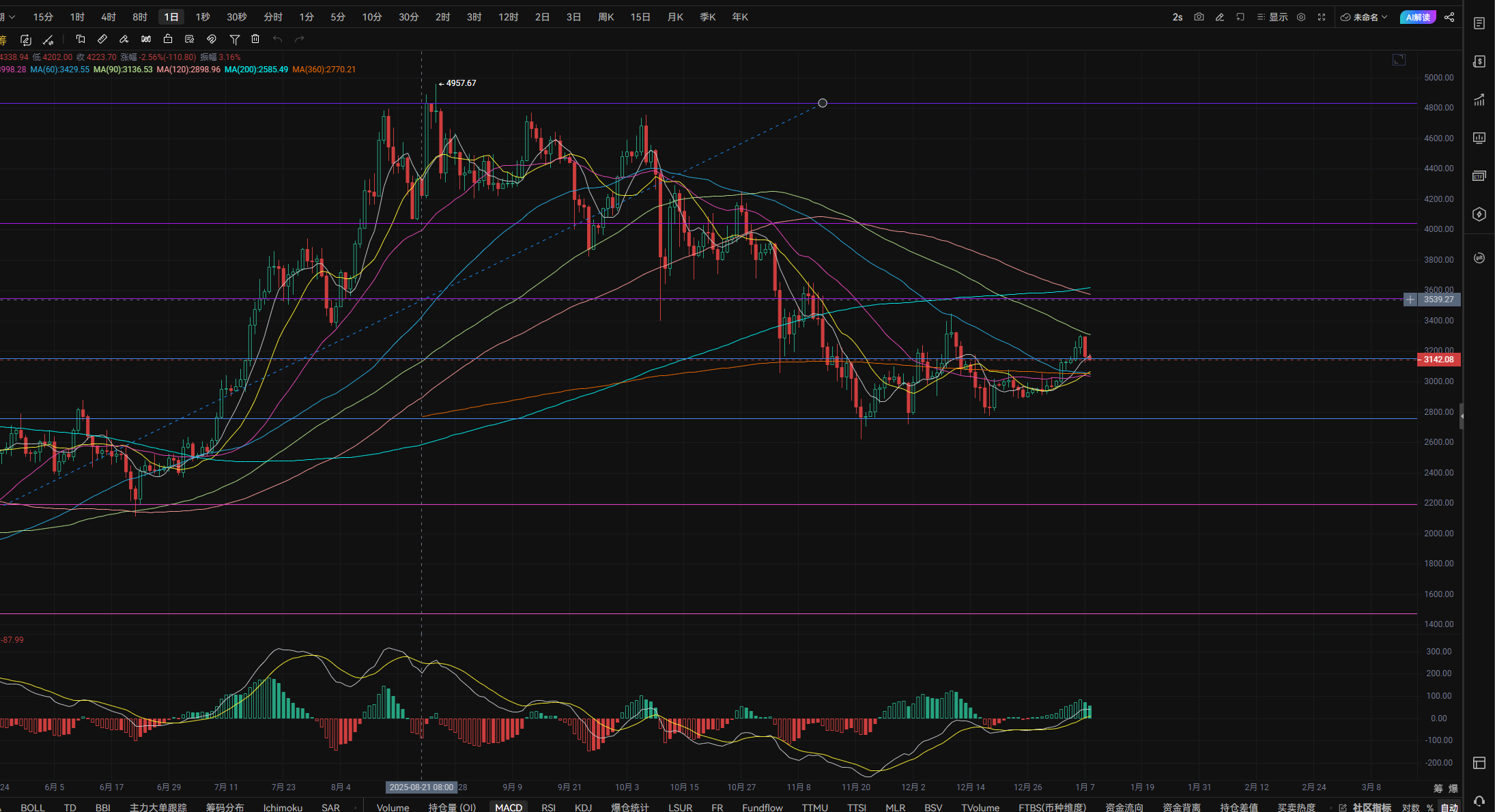1495x812 pixels.
Task: Enter fullscreen mode with the expand icon
Action: (x=1322, y=17)
